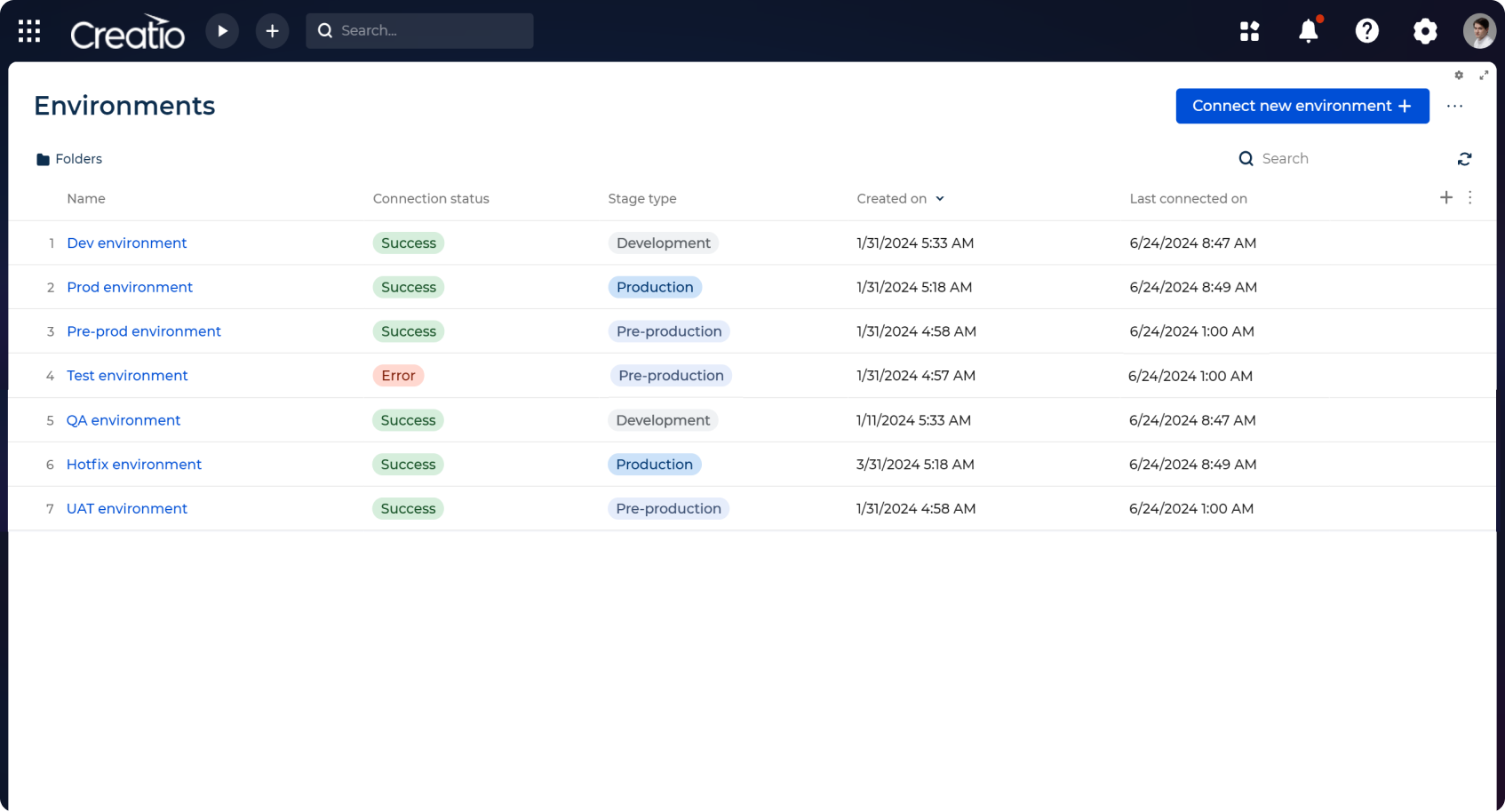The image size is (1505, 812).
Task: Click the plus icon next to Creatio logo
Action: [x=272, y=30]
